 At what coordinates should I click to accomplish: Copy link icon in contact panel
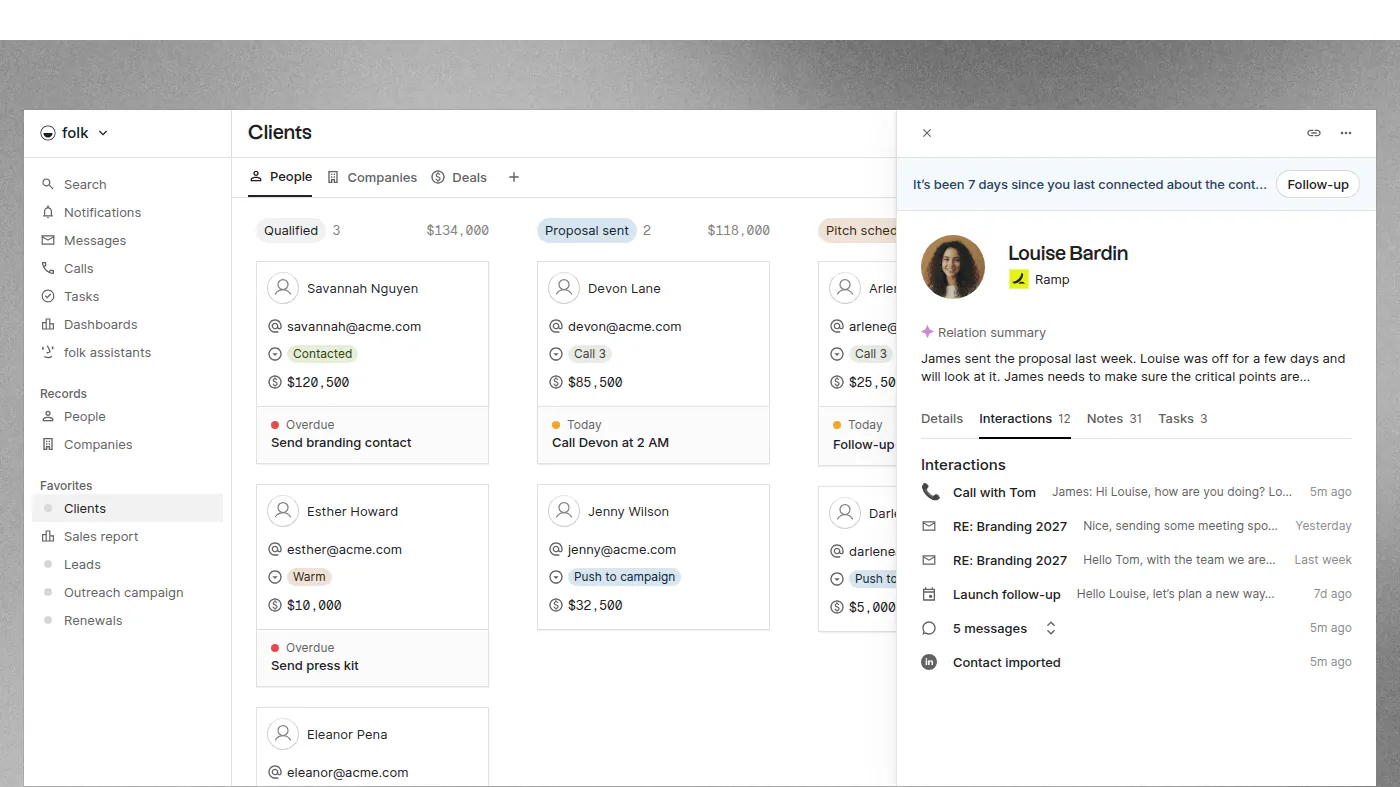coord(1314,133)
